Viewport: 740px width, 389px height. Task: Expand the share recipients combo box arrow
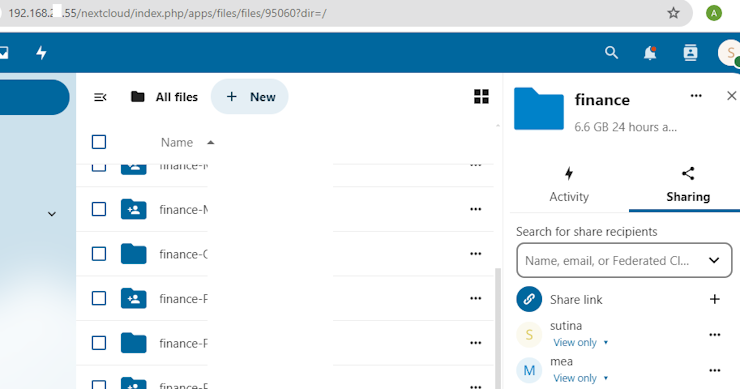click(714, 261)
